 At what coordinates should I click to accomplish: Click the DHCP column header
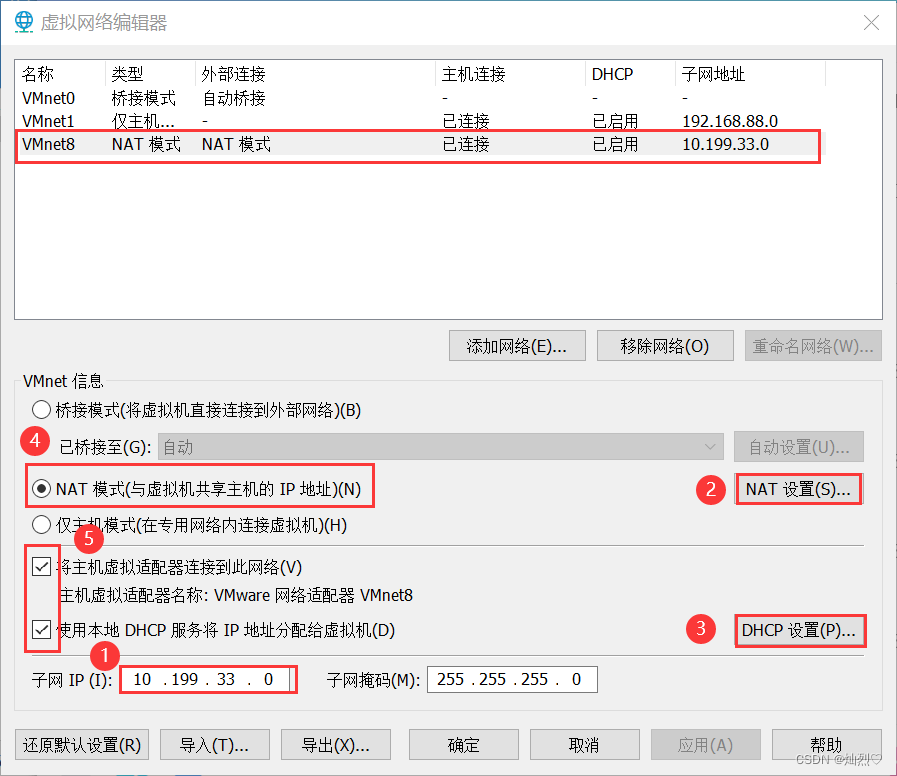(x=630, y=74)
